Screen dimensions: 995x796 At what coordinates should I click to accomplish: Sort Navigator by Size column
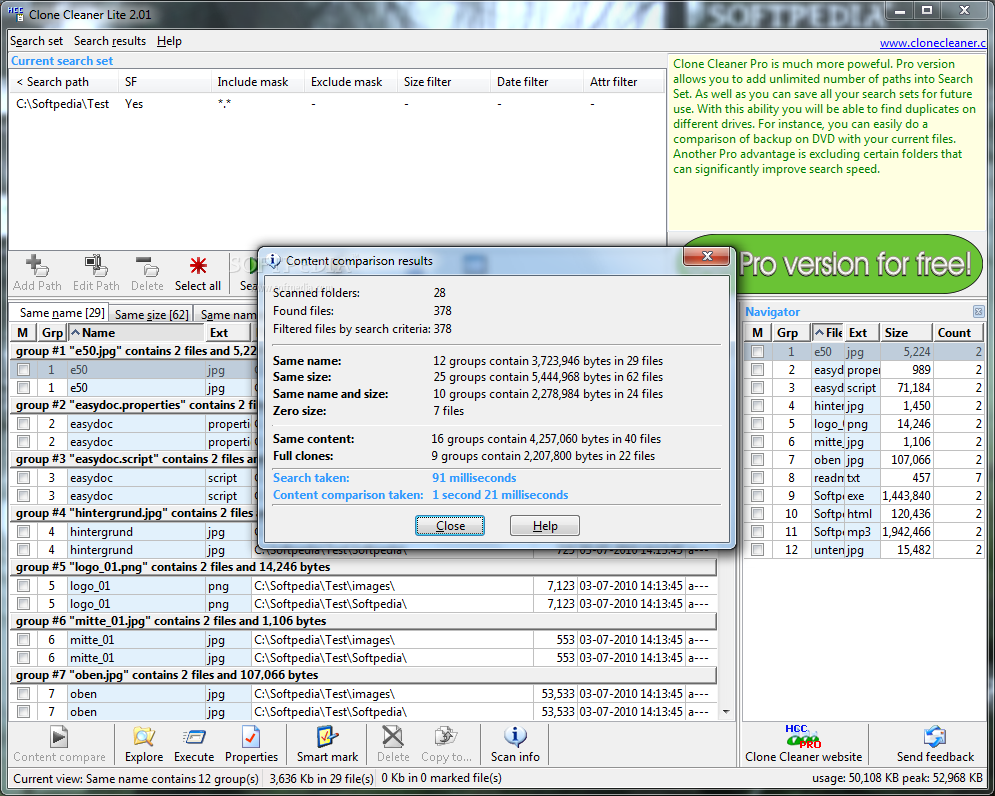pos(906,333)
